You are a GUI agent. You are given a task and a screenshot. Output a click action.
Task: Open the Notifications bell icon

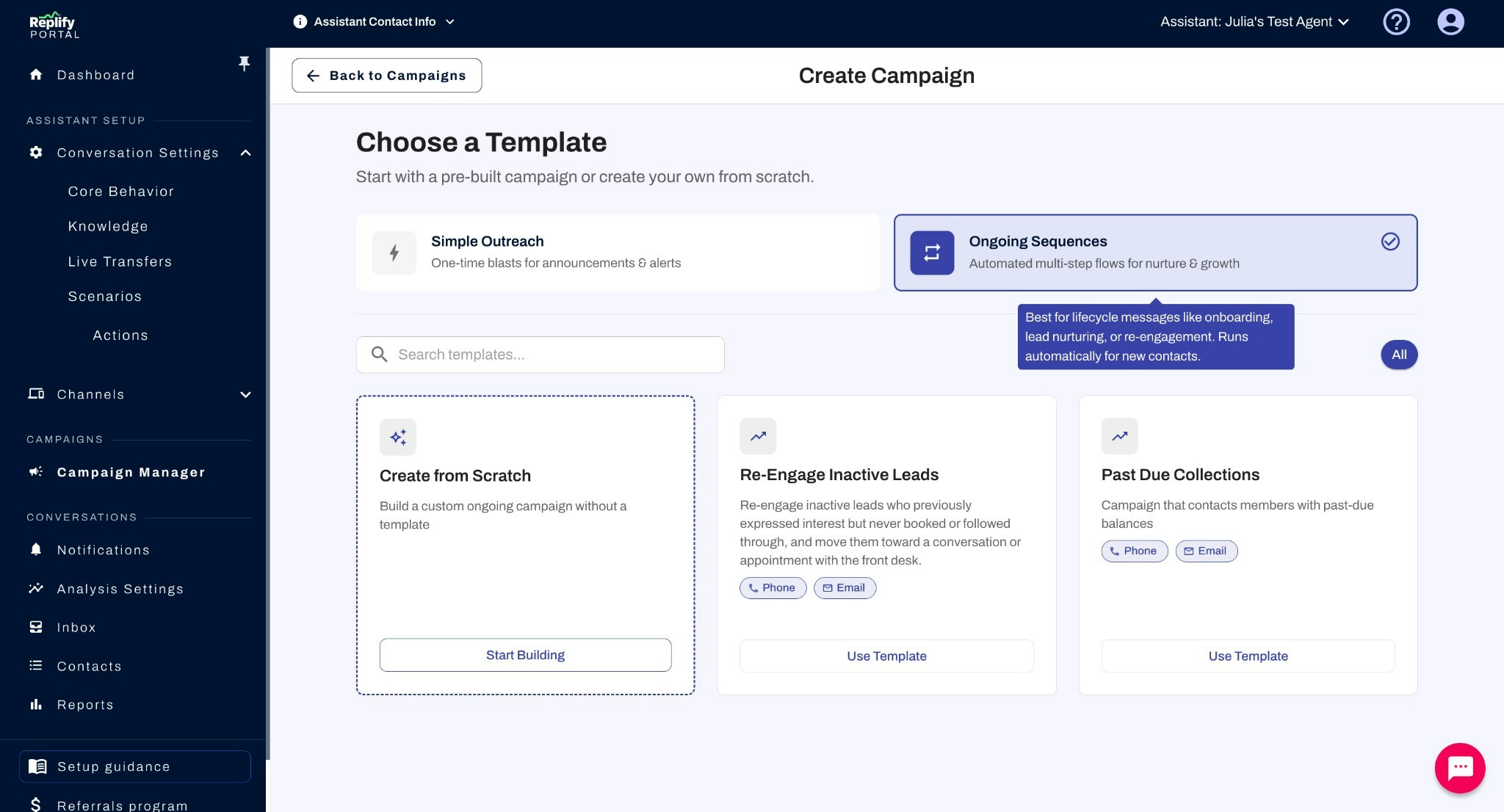tap(35, 550)
